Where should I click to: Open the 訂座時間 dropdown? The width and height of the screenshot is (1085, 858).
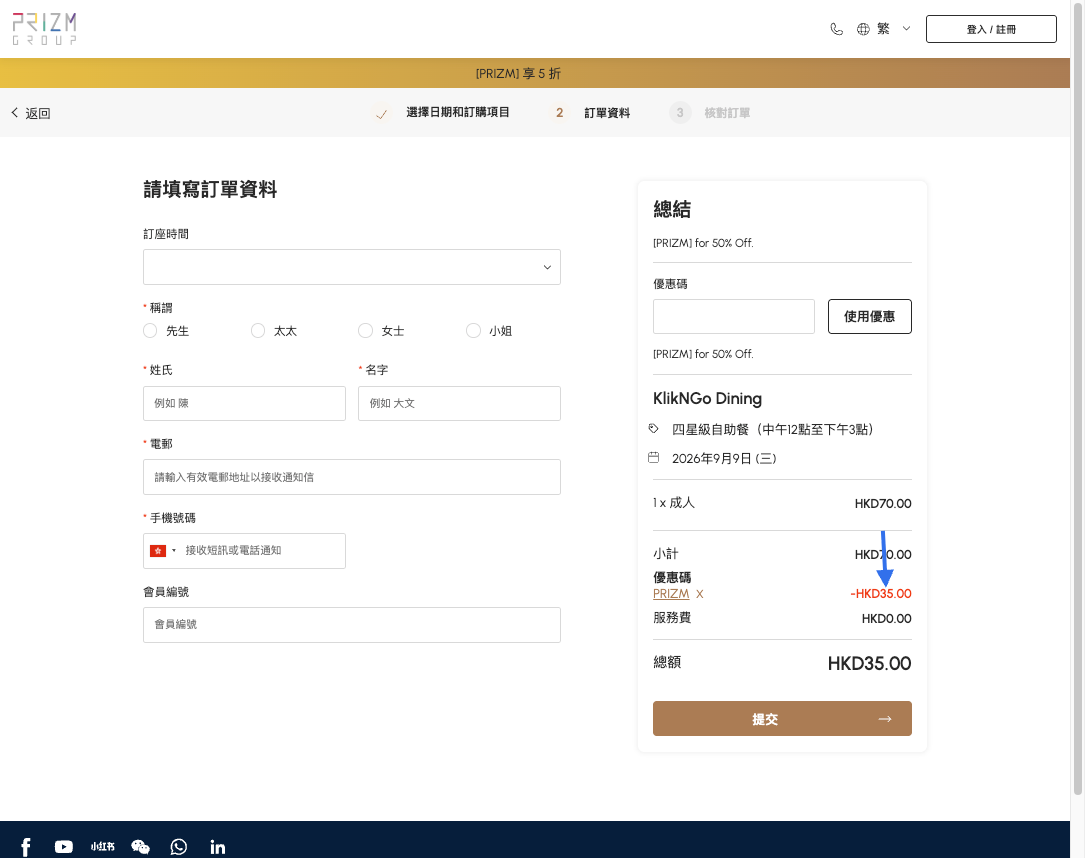click(x=352, y=267)
